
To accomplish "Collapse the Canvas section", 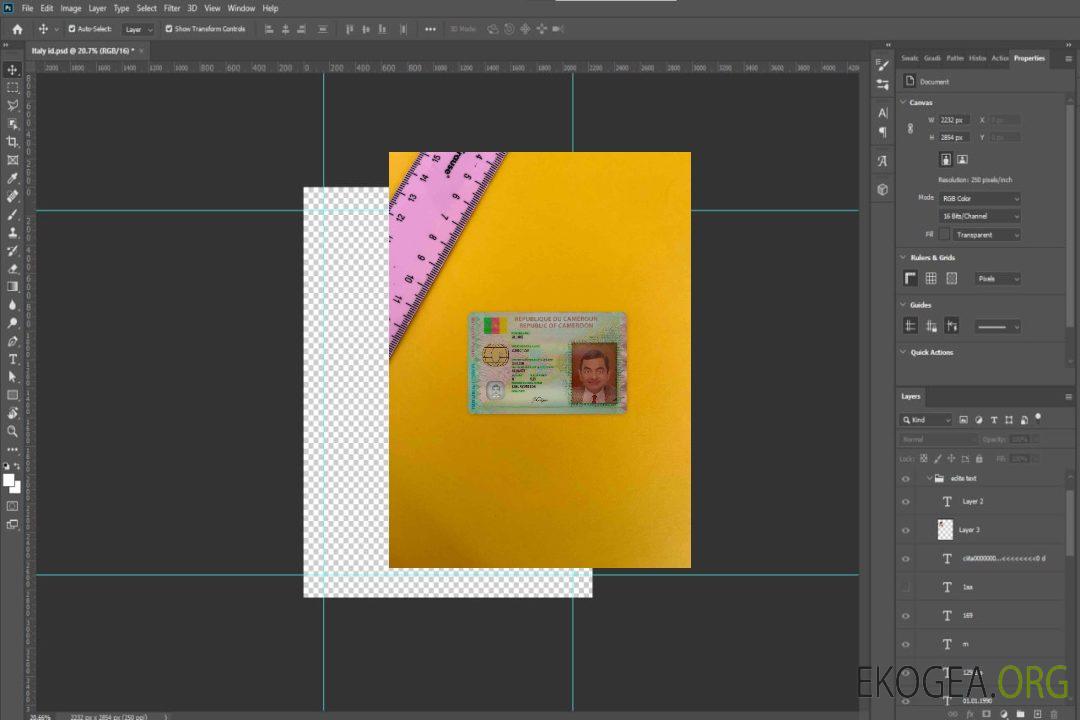I will coord(904,102).
